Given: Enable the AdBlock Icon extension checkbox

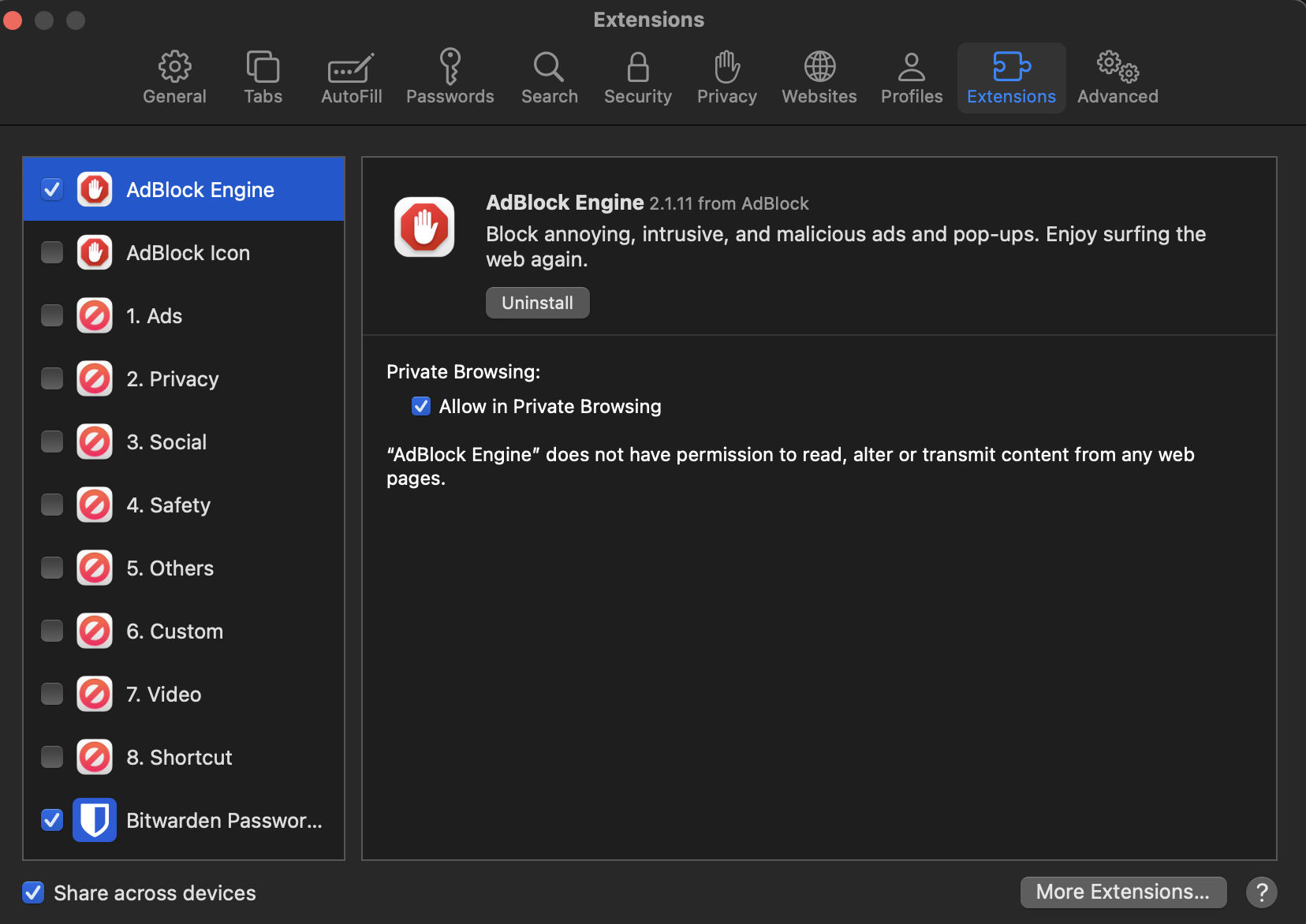Looking at the screenshot, I should 52,252.
